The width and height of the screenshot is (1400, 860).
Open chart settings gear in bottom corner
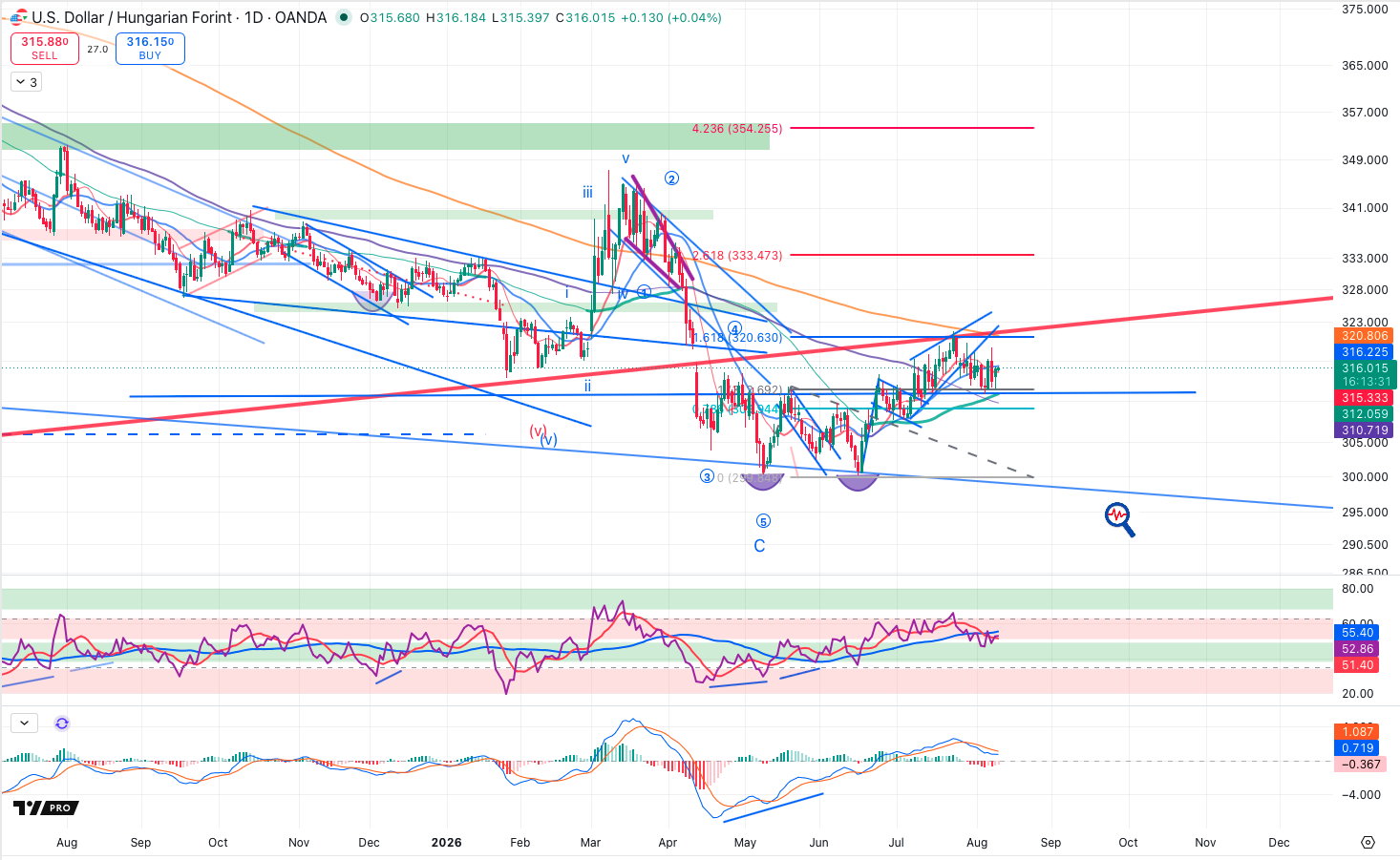click(1368, 842)
